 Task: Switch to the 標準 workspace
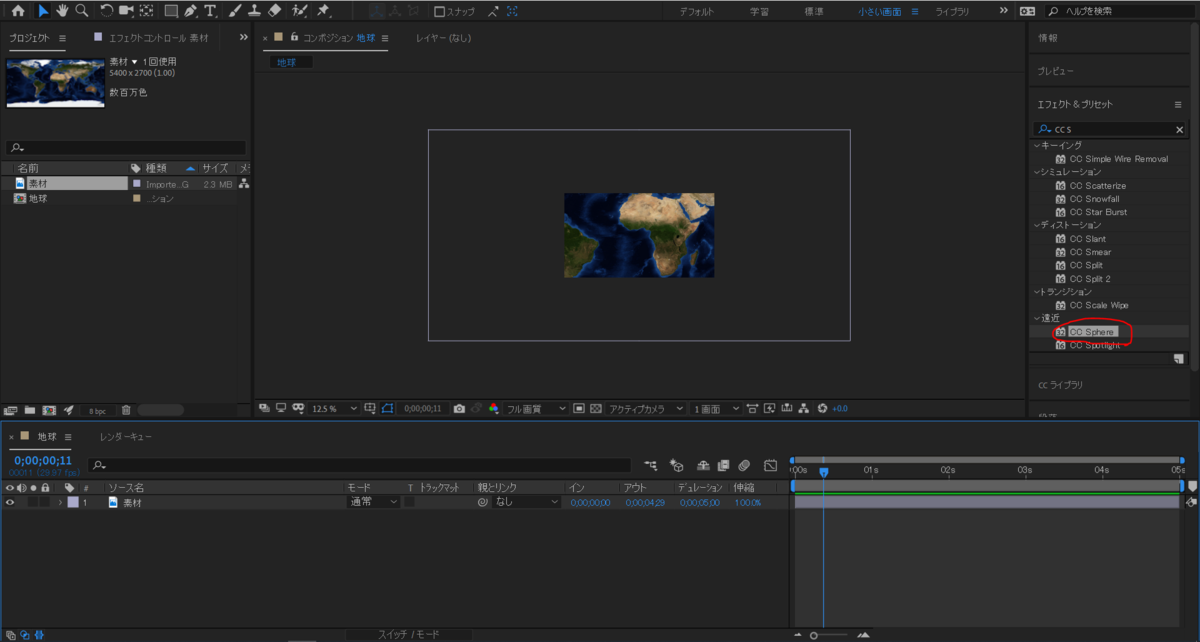[814, 11]
